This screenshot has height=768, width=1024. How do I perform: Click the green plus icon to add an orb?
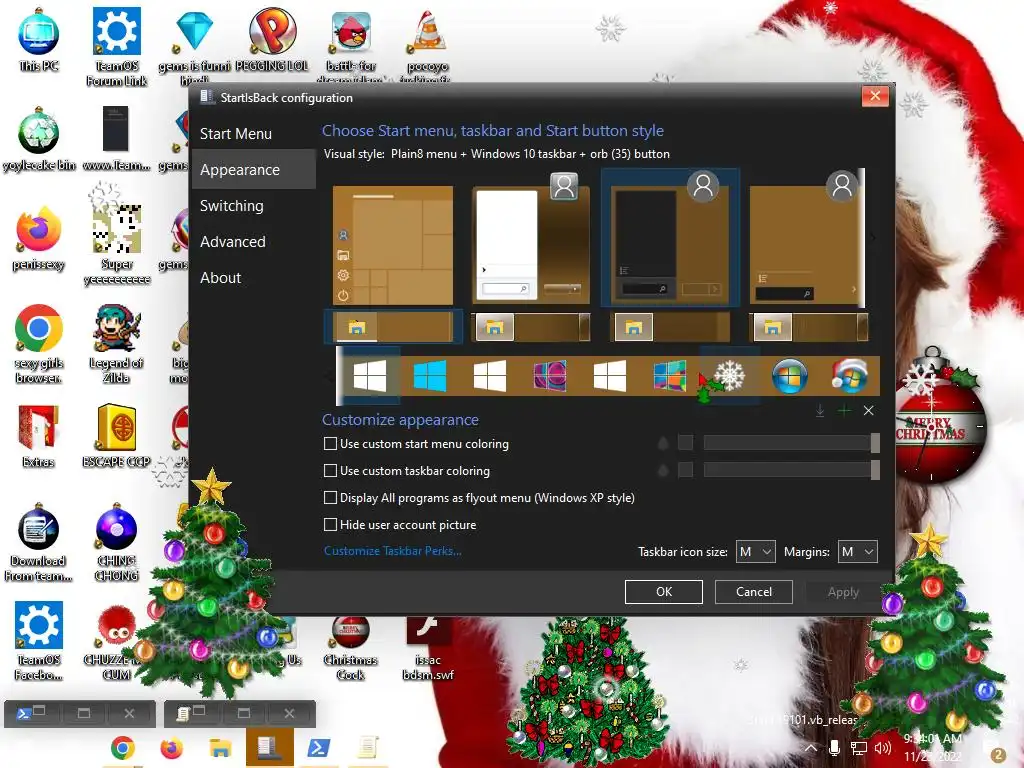point(844,411)
